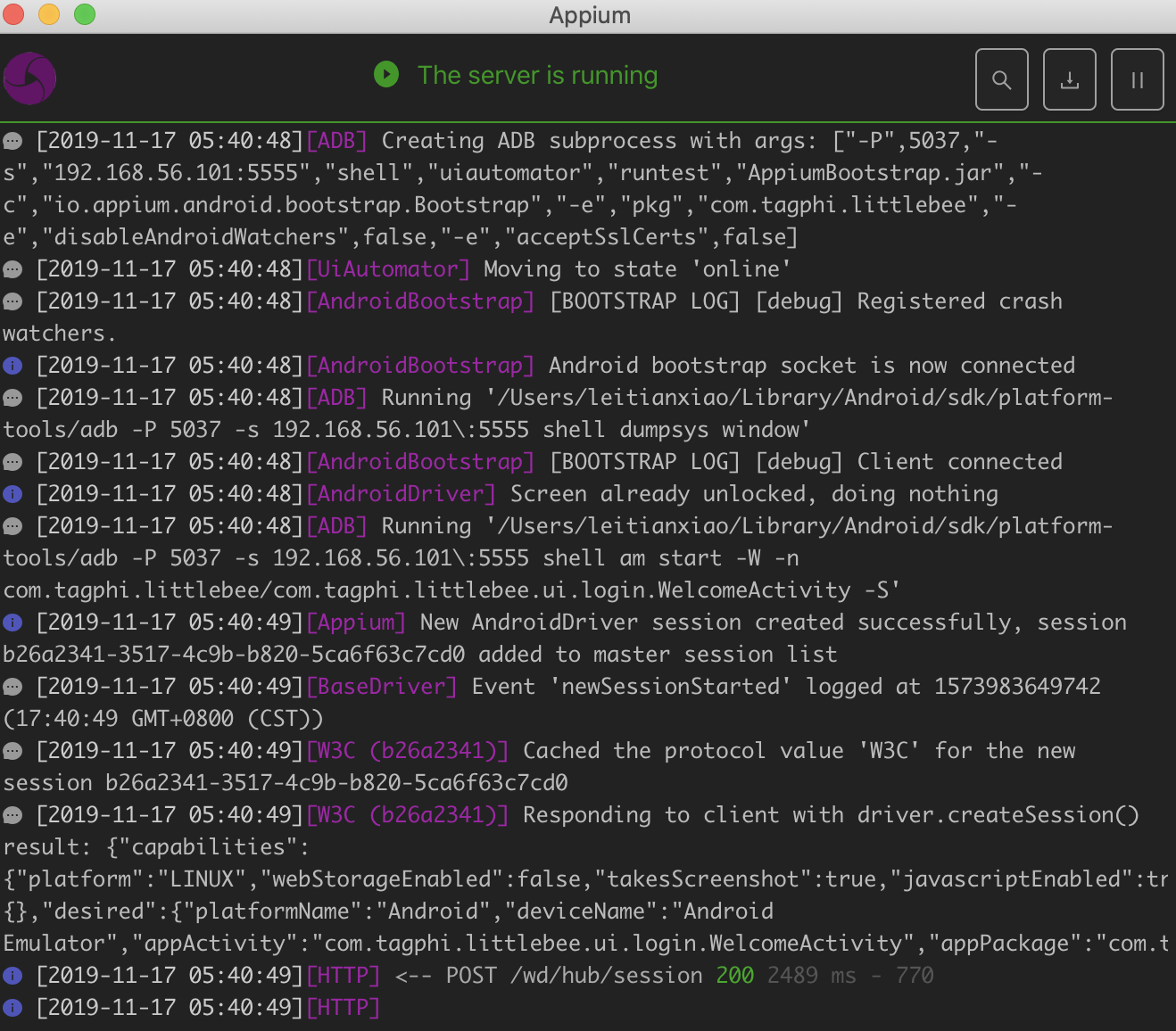Screen dimensions: 1176x1031
Task: Click 'added to master session list' text
Action: pos(658,655)
